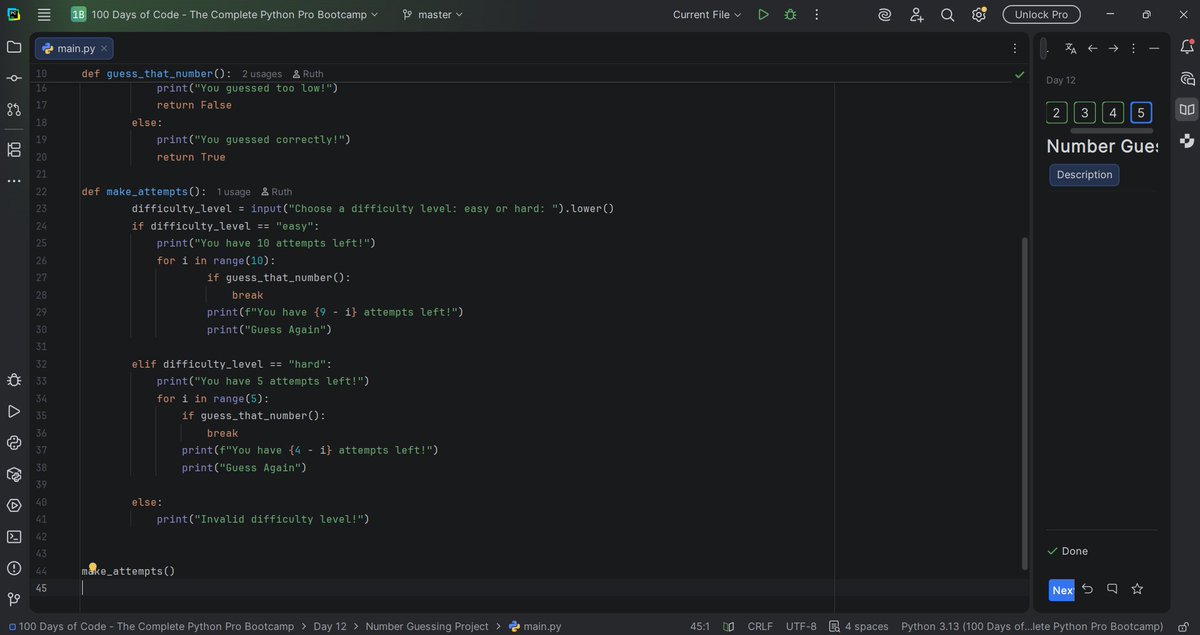Open the right sidebar plugin icon below book
Viewport: 1200px width, 635px height.
click(x=1187, y=141)
